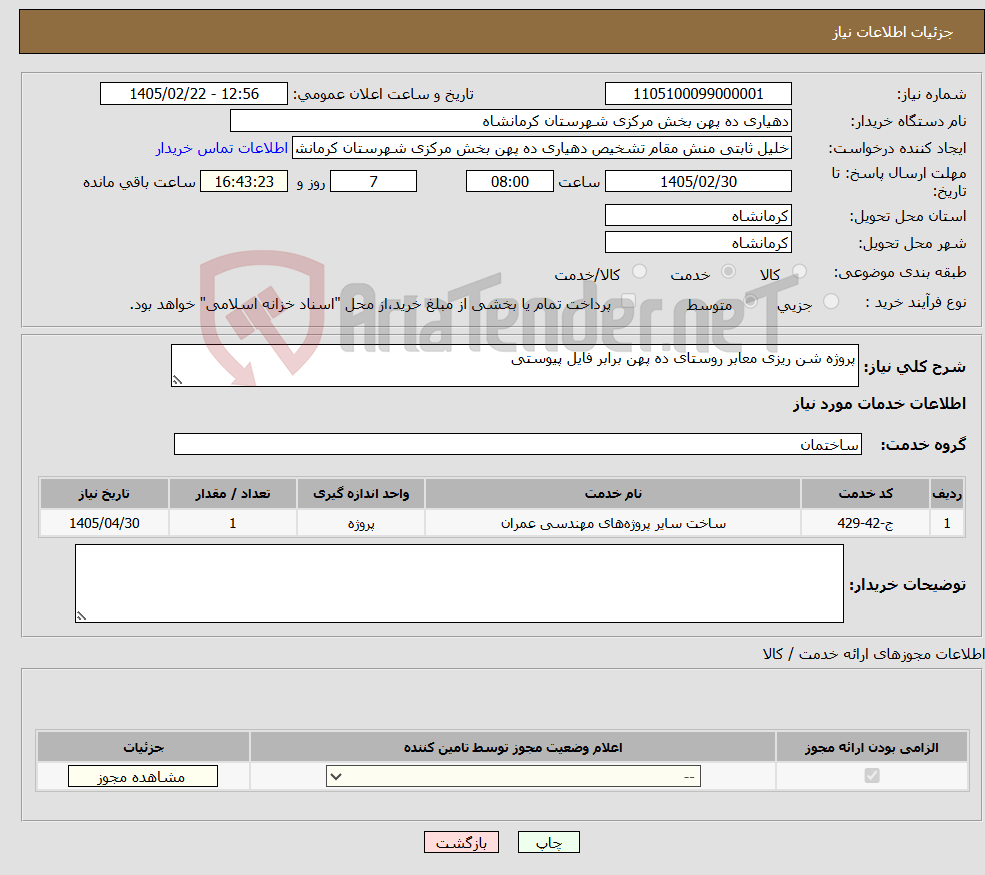This screenshot has height=875, width=985.
Task: Open the license status dropdown
Action: click(x=513, y=776)
